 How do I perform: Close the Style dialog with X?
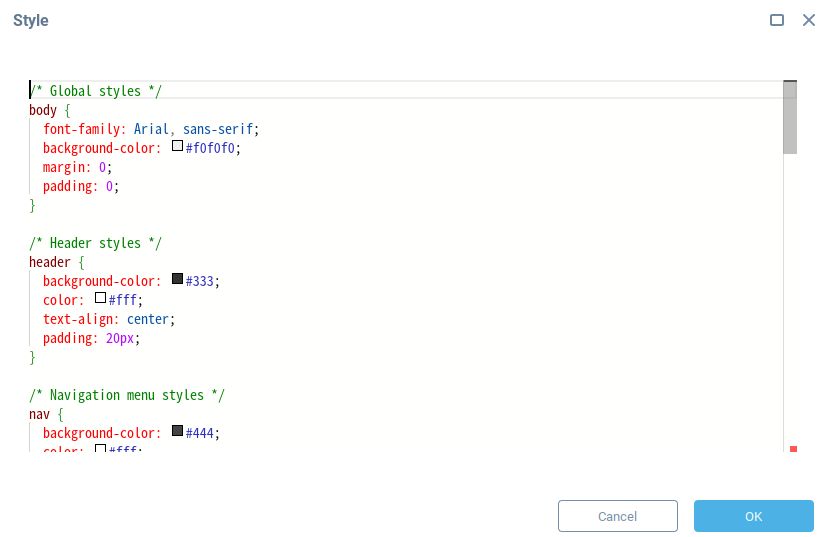tap(809, 20)
